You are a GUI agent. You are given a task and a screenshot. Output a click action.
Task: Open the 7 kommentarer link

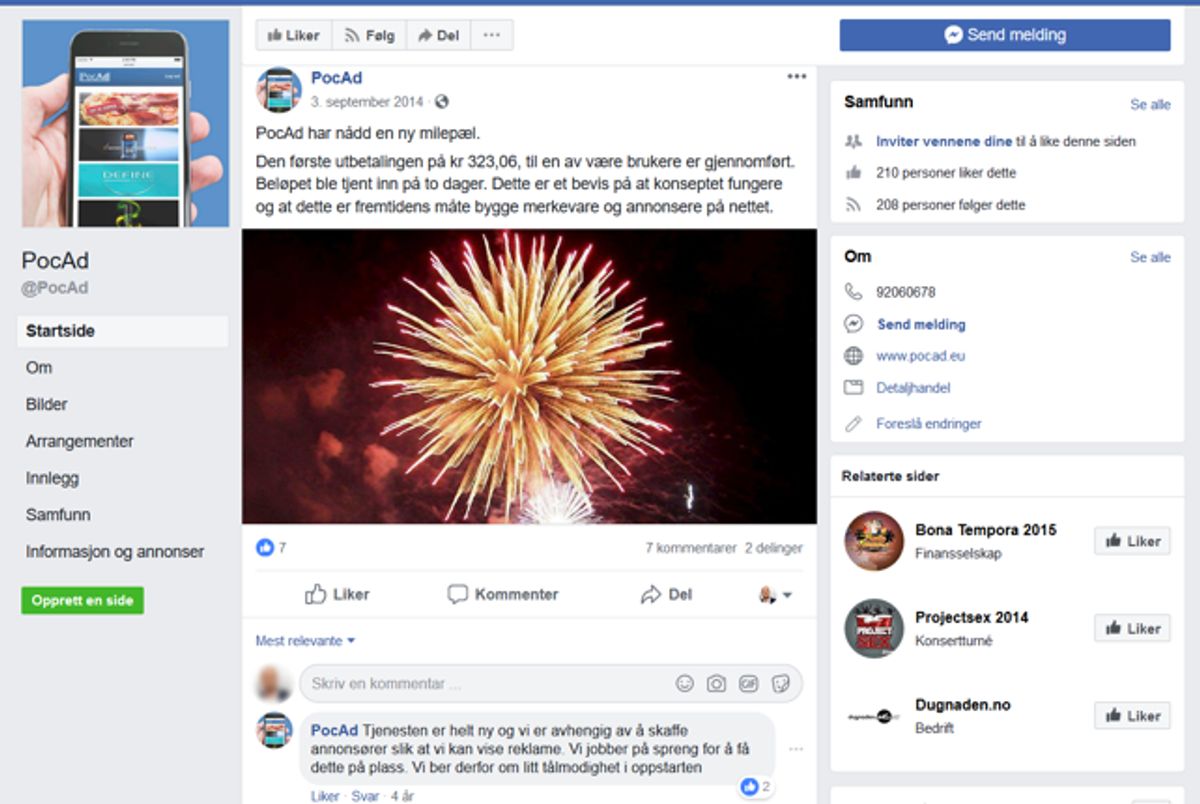[691, 548]
